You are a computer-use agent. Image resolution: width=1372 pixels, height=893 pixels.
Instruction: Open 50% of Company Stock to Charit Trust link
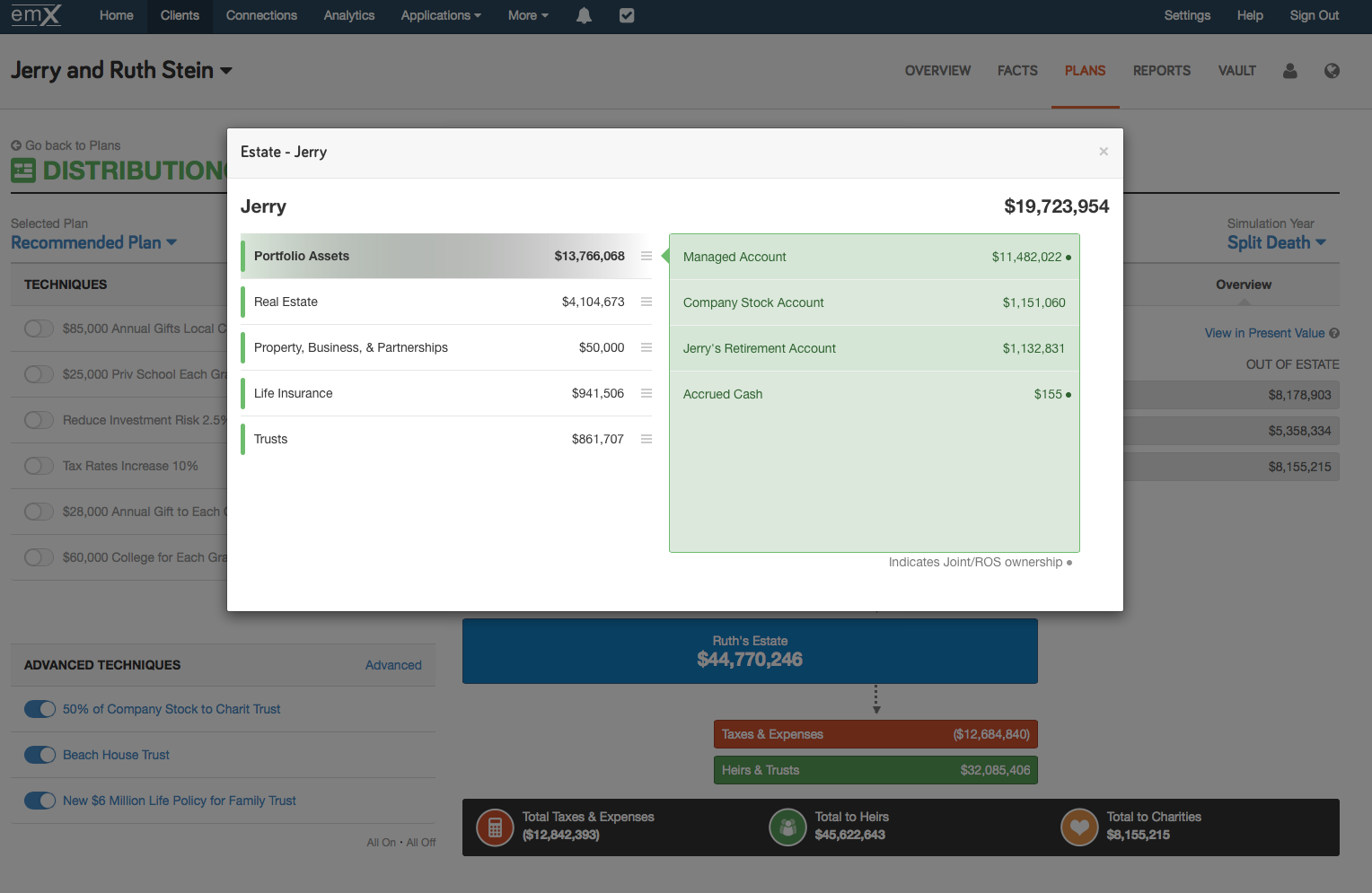point(171,709)
